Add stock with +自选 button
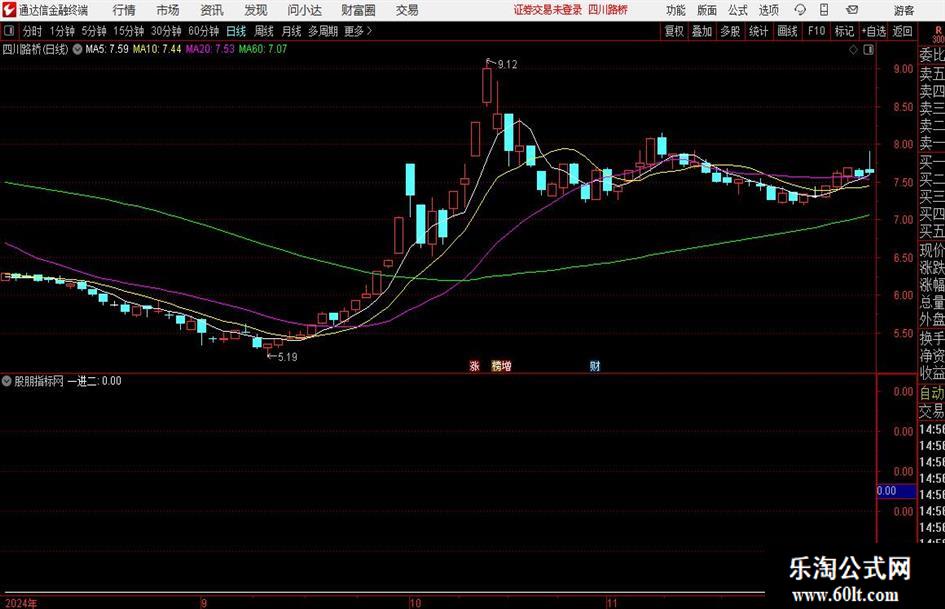The image size is (945, 609). [873, 31]
